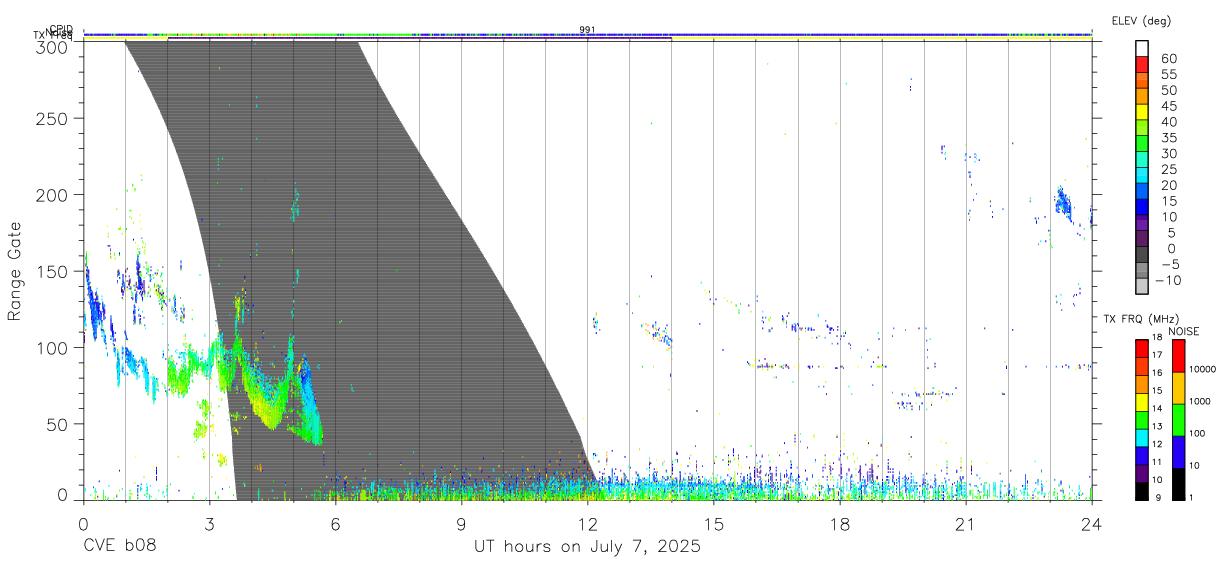Screen dimensions: 1228x567
Task: Click the TX FRQ legend label "17"
Action: click(1158, 355)
